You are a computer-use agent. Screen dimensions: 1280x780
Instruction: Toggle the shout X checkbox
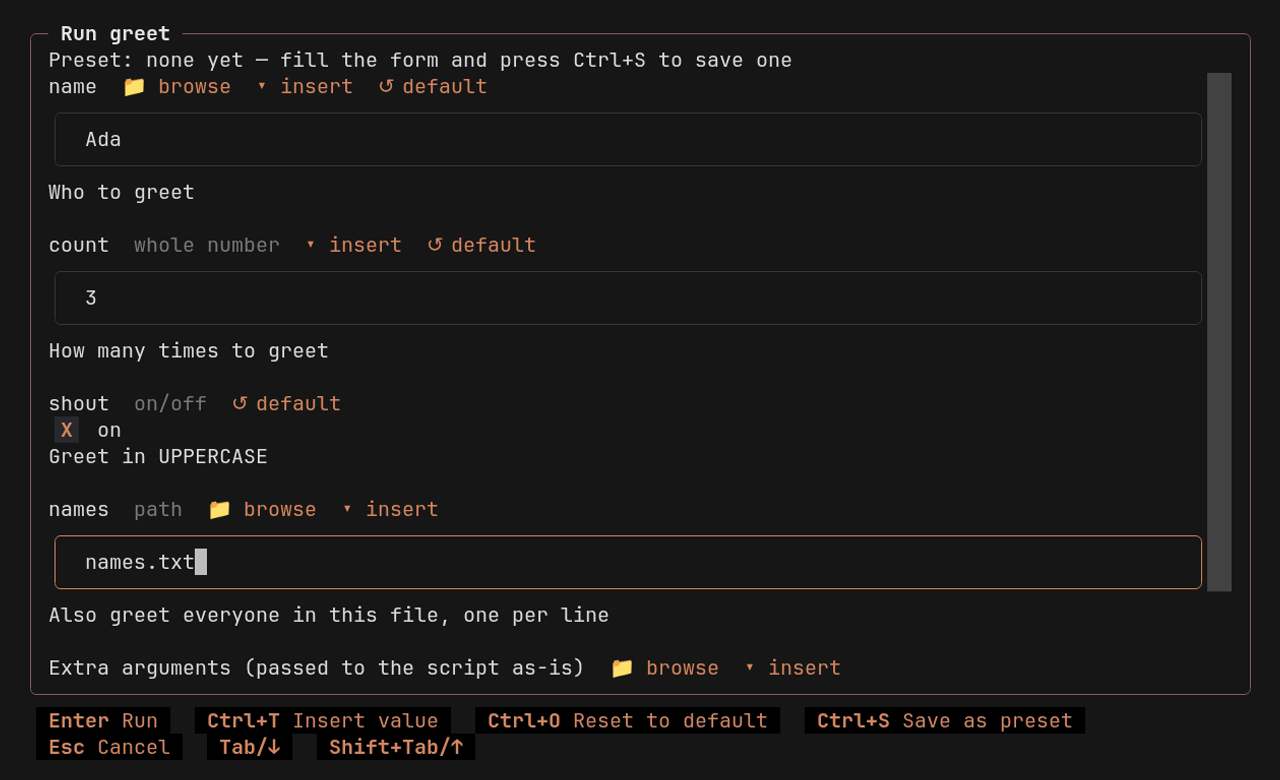click(x=67, y=430)
